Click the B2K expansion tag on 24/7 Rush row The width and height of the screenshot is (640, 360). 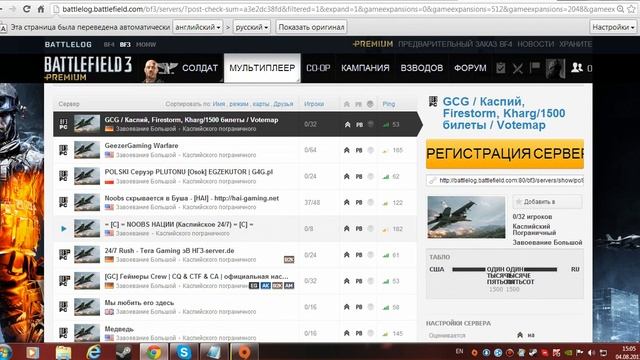[289, 260]
